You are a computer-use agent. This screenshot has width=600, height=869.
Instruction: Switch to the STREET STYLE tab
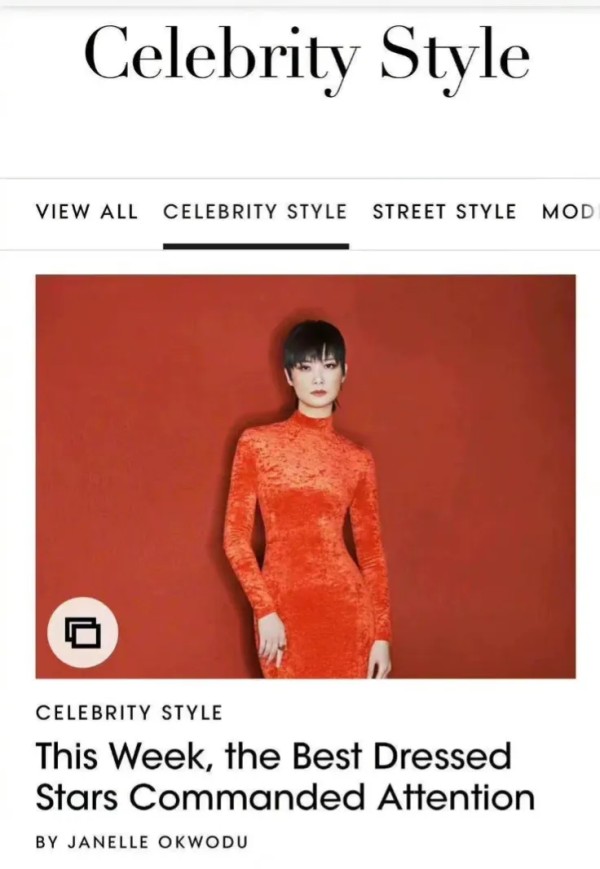444,212
